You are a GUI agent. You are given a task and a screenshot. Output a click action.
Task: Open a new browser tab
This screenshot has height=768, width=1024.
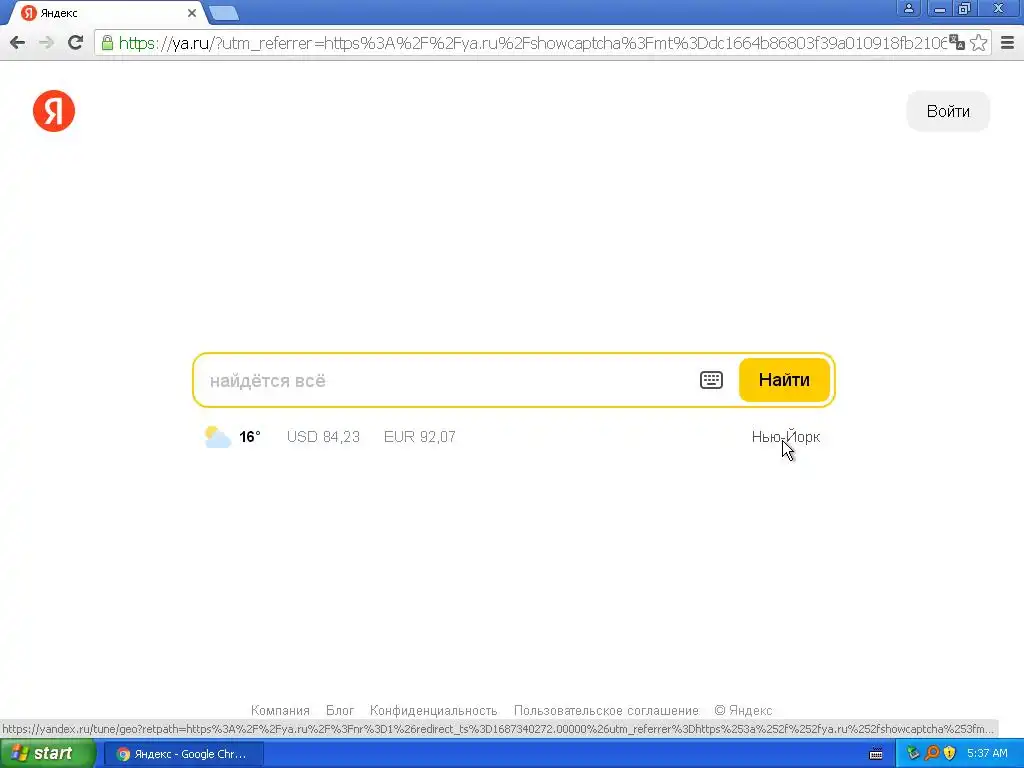pos(224,13)
